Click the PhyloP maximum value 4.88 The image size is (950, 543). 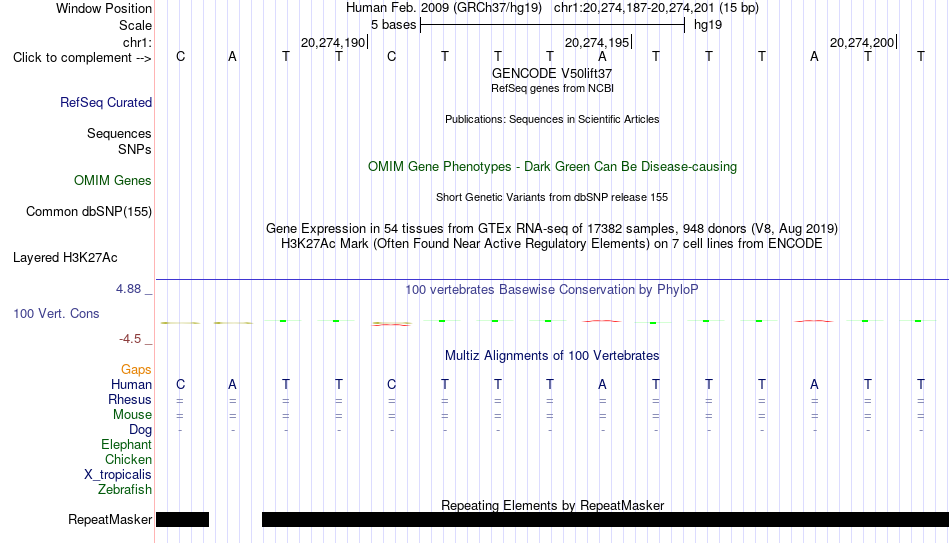[x=128, y=289]
